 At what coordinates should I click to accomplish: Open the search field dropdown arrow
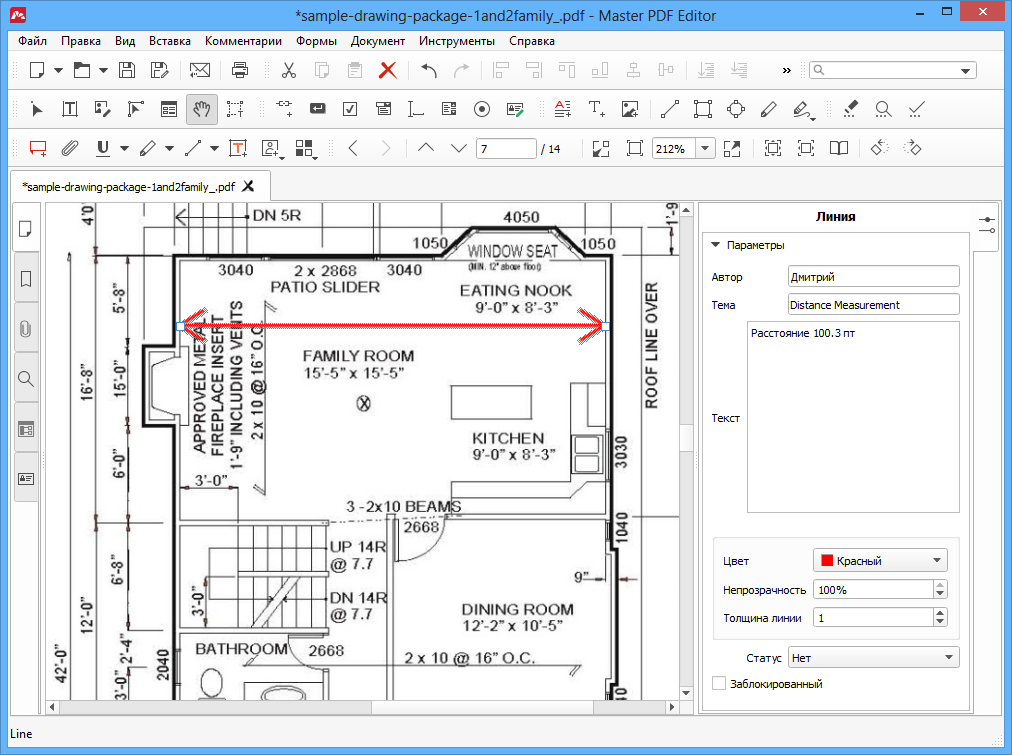click(966, 70)
